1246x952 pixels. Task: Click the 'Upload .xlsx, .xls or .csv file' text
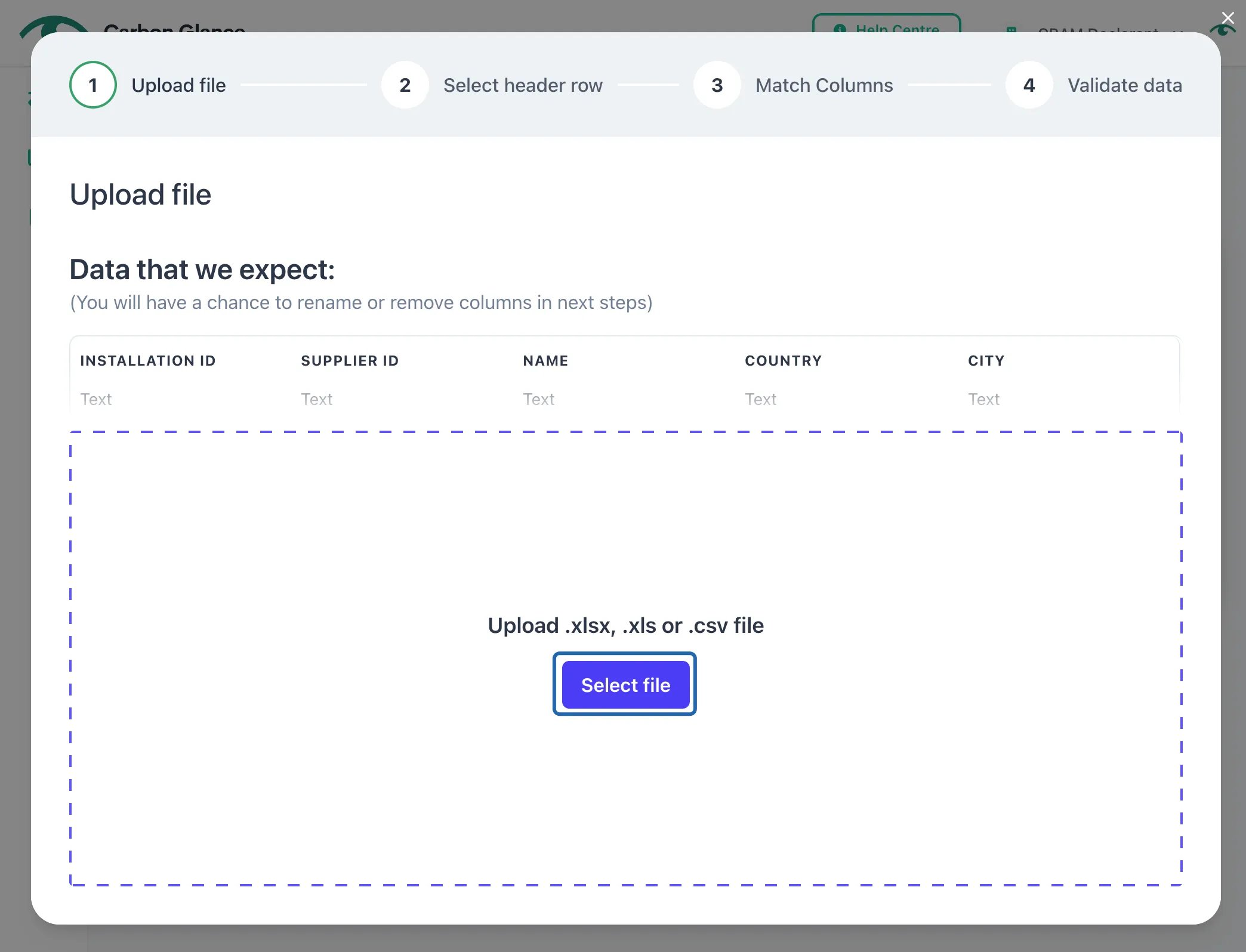click(x=625, y=625)
